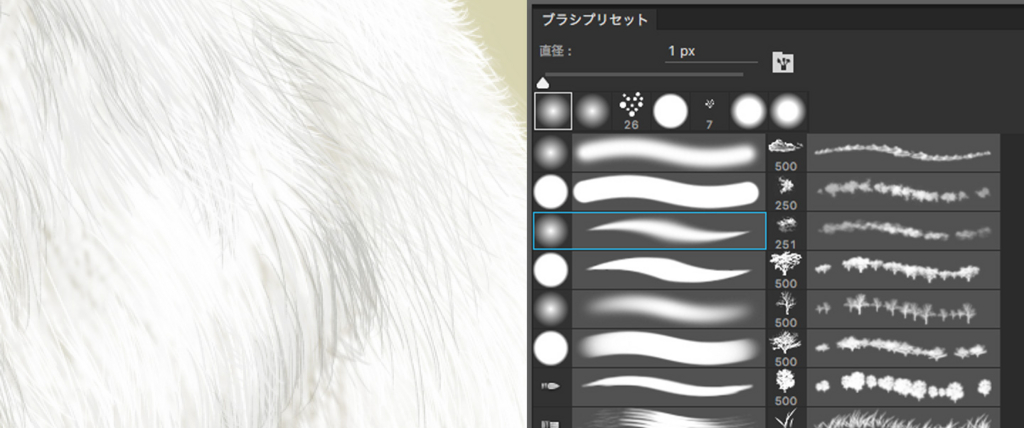Image resolution: width=1024 pixels, height=428 pixels.
Task: Choose the hard round tapered stroke preset
Action: tap(650, 270)
